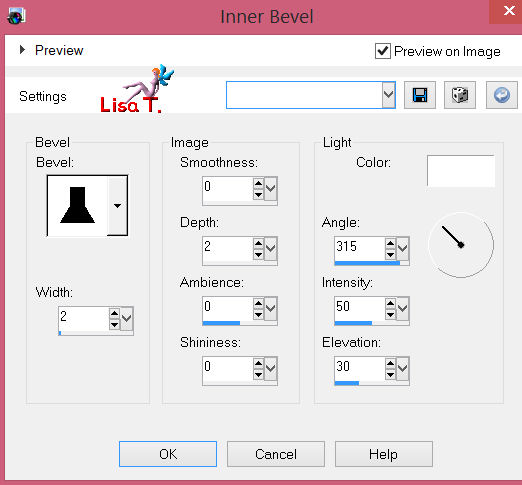Screen dimensions: 522x485
Task: Click the light Angle dial
Action: (x=461, y=245)
